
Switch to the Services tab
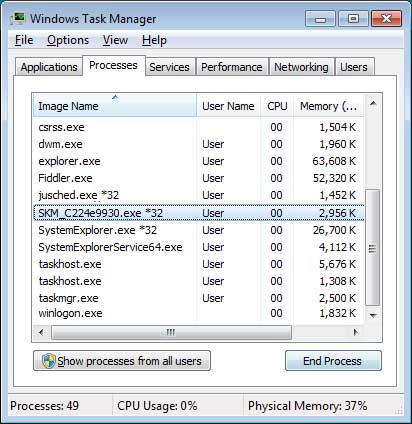[169, 67]
